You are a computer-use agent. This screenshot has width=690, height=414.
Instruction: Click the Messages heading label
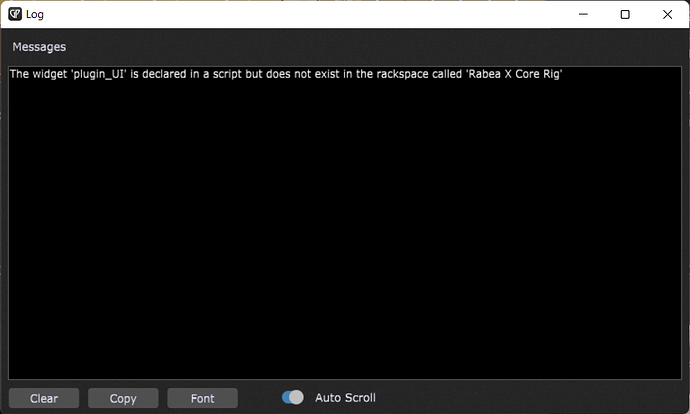click(x=39, y=47)
